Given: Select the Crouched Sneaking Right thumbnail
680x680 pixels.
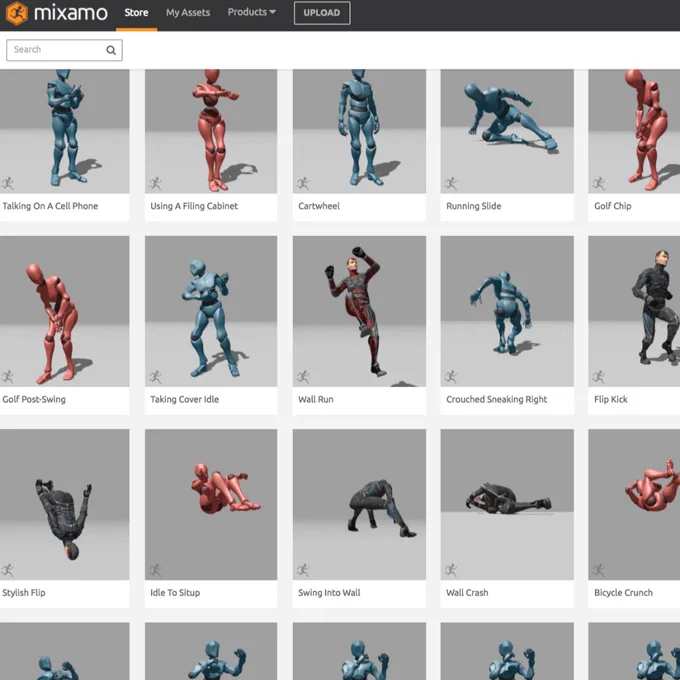Looking at the screenshot, I should [x=507, y=311].
